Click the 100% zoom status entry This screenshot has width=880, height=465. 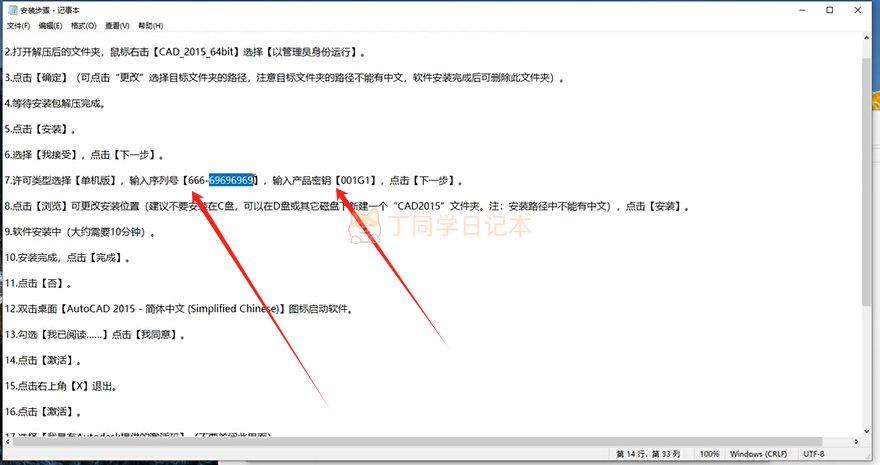click(x=709, y=454)
